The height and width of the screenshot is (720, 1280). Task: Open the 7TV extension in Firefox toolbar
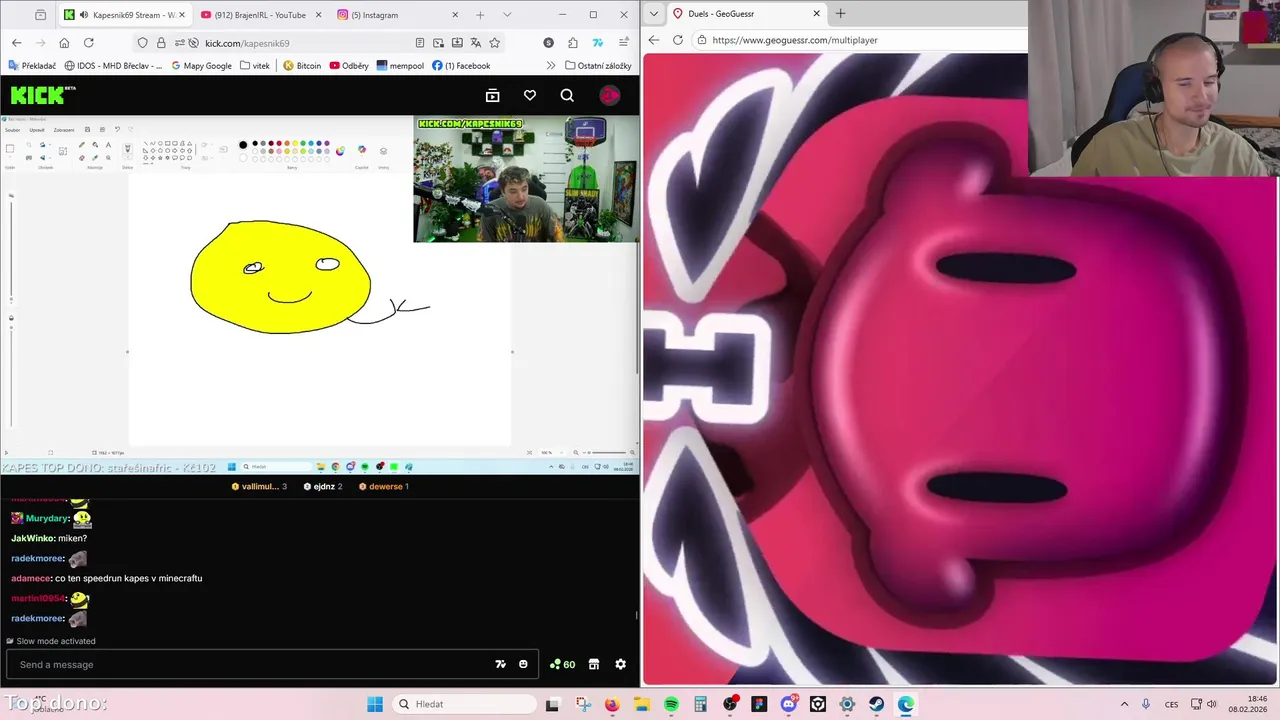pos(597,43)
